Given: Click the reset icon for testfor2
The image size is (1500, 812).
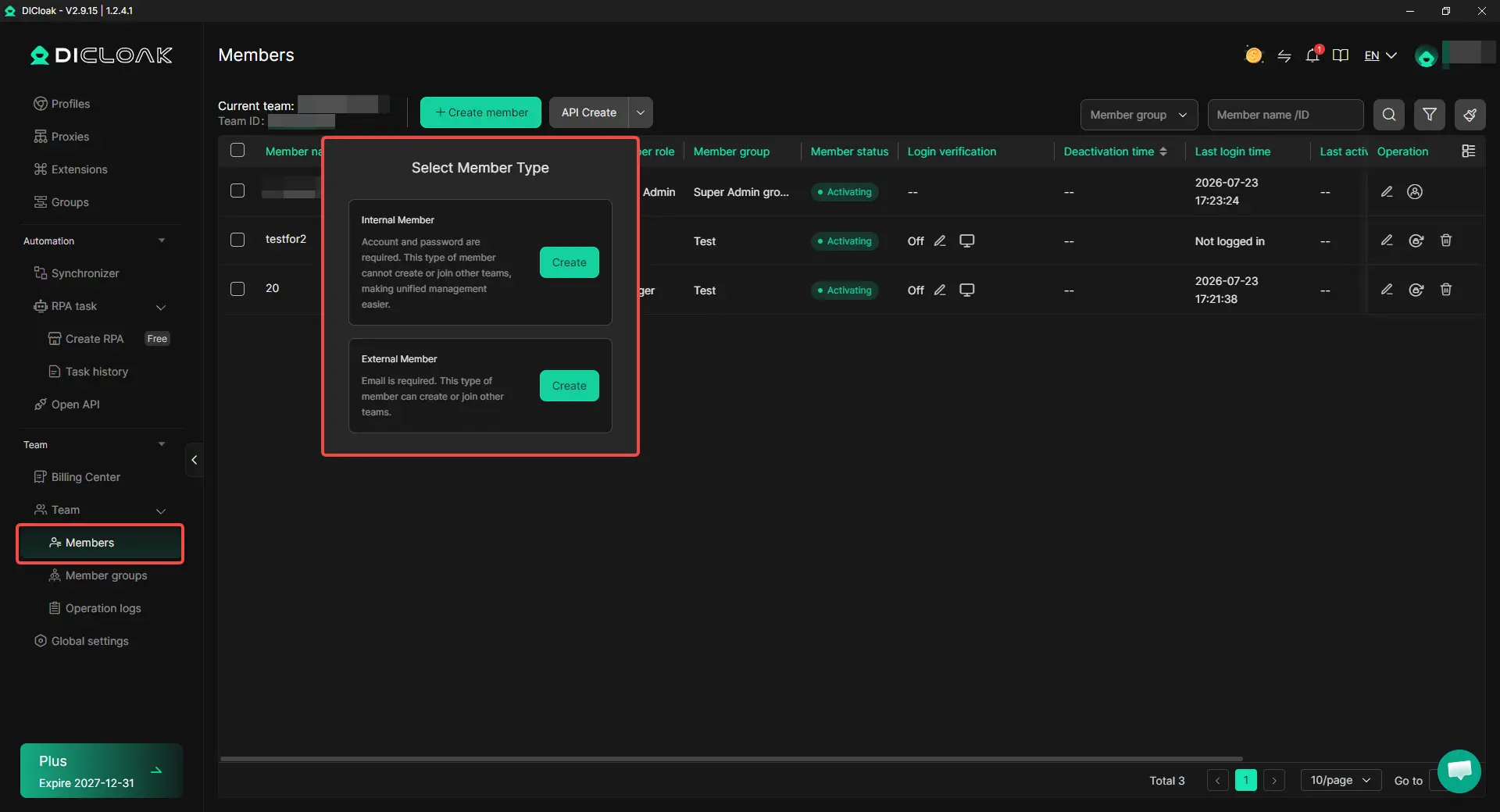Looking at the screenshot, I should click(1416, 240).
